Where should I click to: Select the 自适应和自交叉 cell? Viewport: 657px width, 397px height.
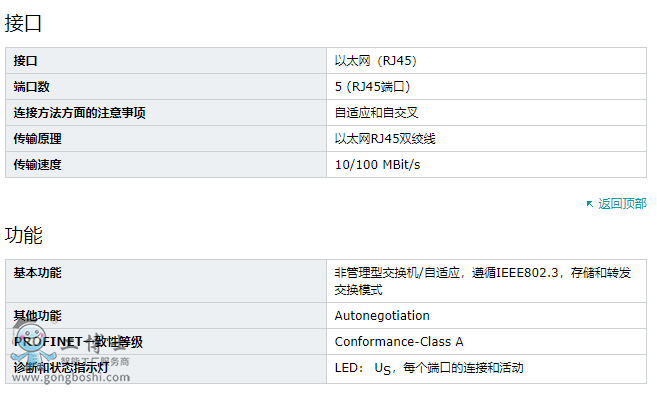pyautogui.click(x=486, y=113)
